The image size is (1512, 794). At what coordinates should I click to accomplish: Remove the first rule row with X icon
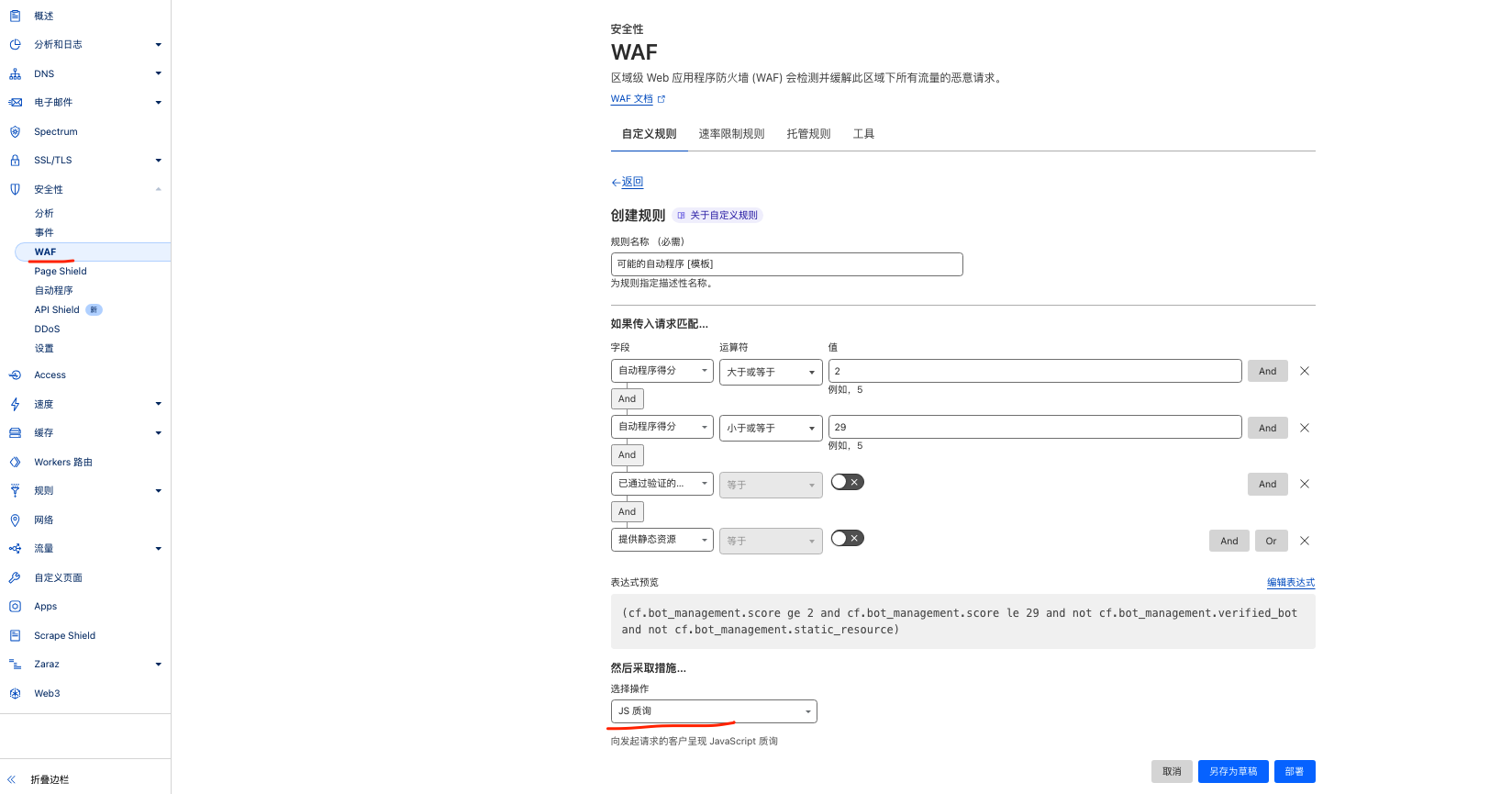(x=1304, y=371)
